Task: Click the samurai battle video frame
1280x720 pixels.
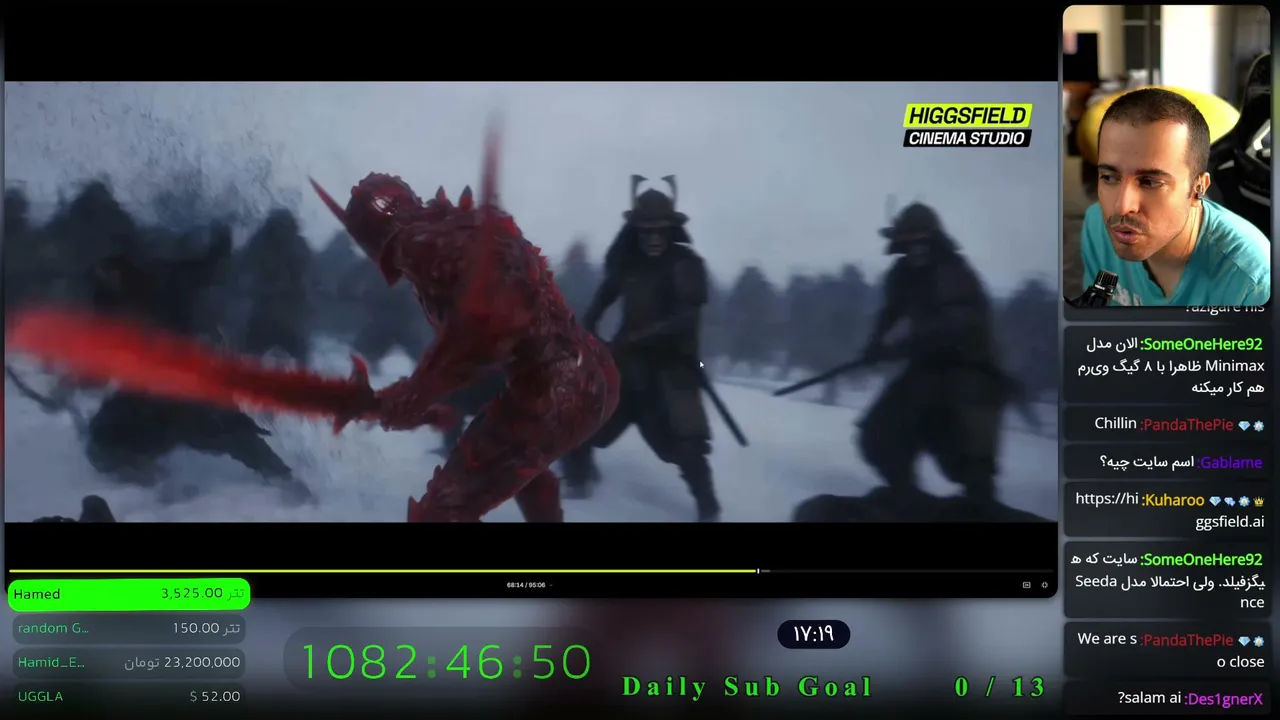Action: (x=531, y=301)
